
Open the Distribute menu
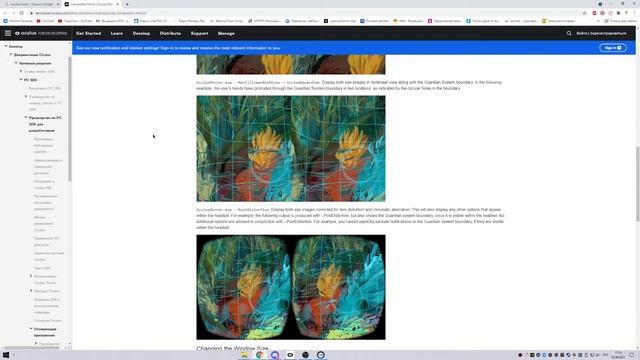click(x=170, y=33)
